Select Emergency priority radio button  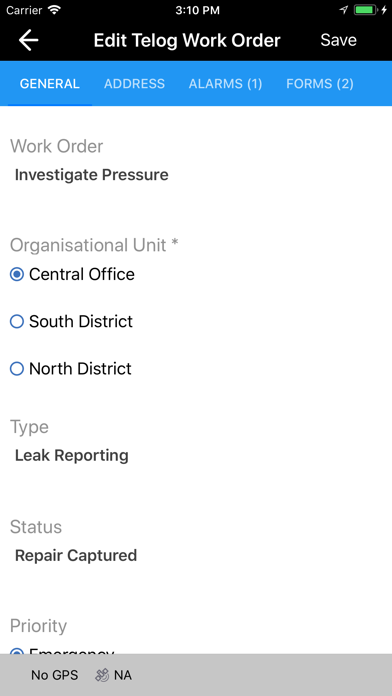[x=17, y=650]
